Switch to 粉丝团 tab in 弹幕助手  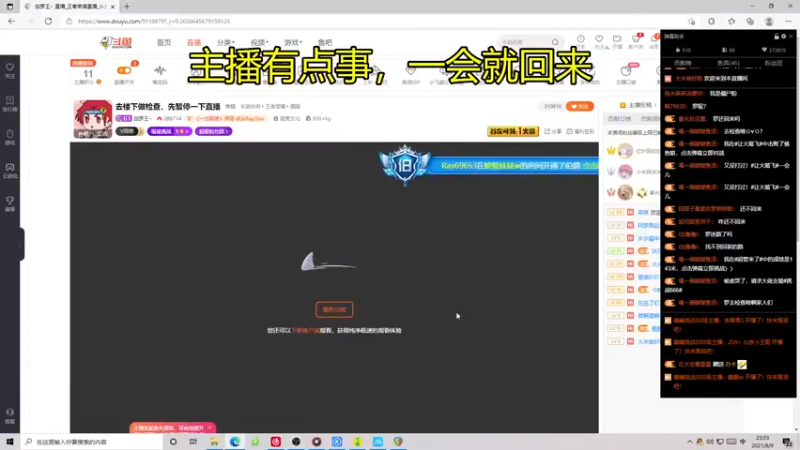pos(773,63)
